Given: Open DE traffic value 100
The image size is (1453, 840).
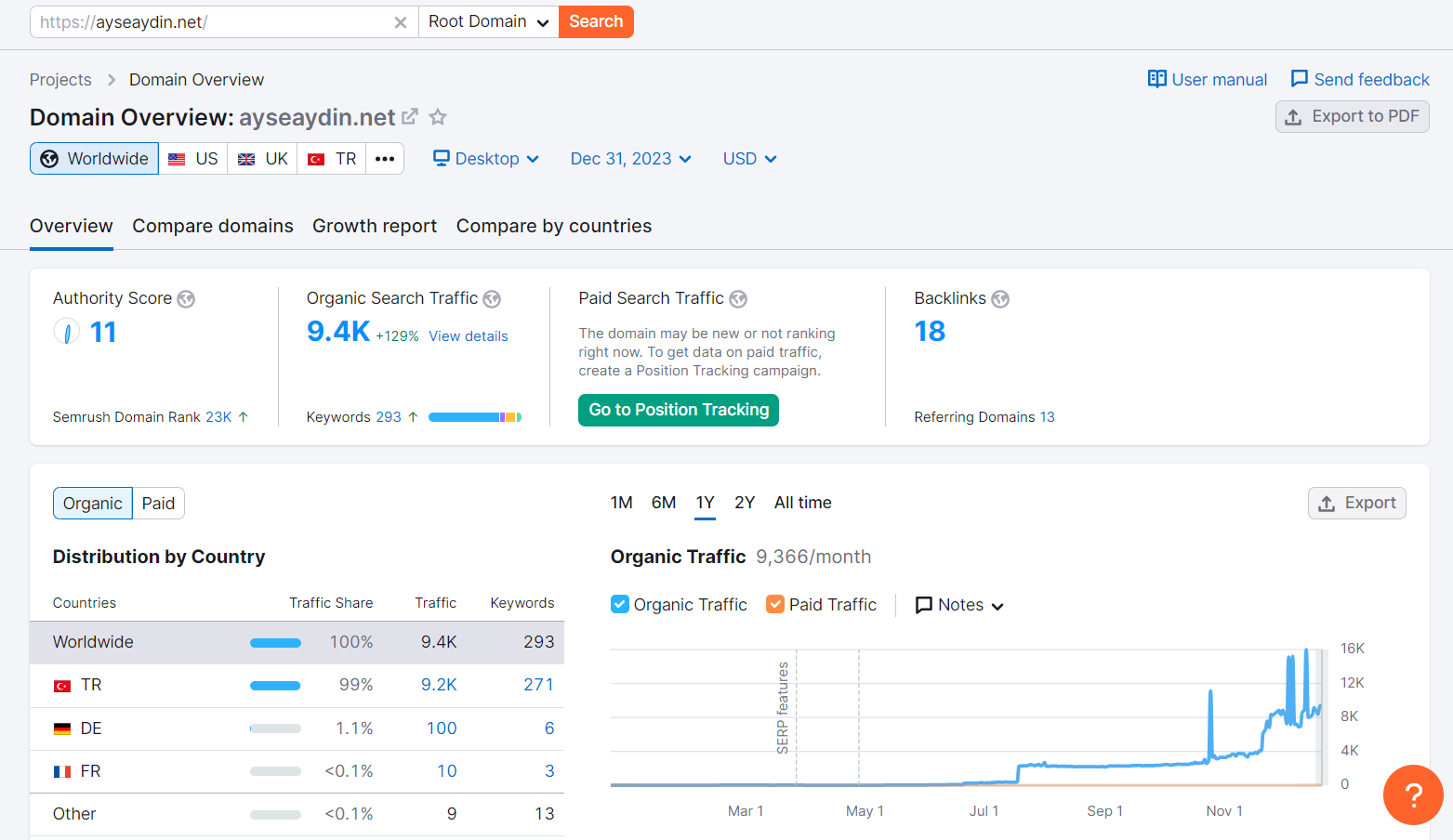Looking at the screenshot, I should coord(442,728).
